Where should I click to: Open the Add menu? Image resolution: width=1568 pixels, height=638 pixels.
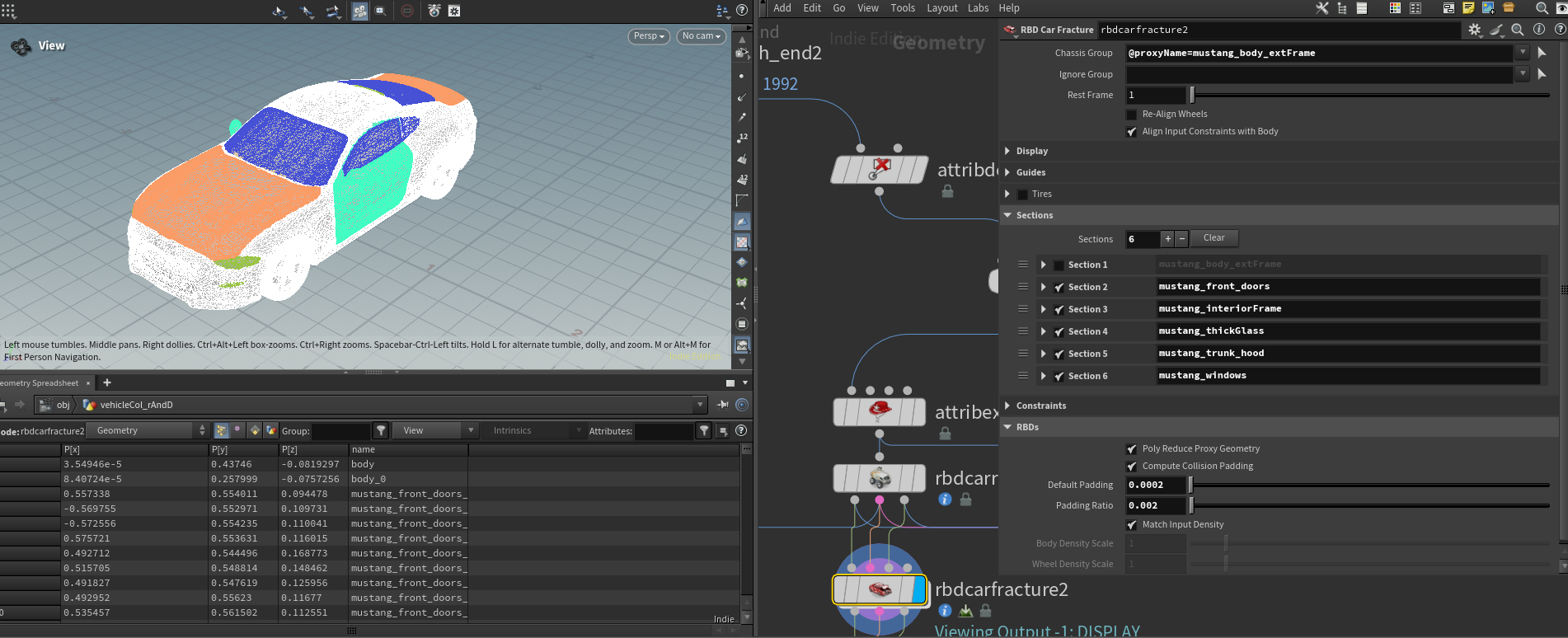pos(782,8)
